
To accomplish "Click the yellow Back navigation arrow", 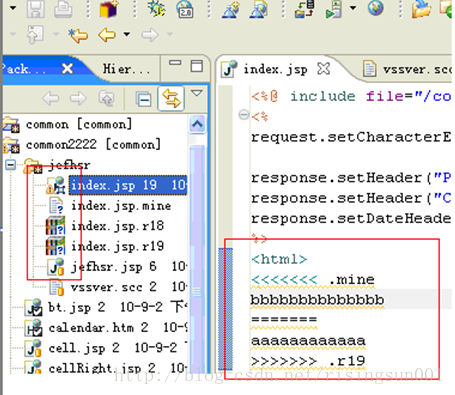I will [x=107, y=35].
